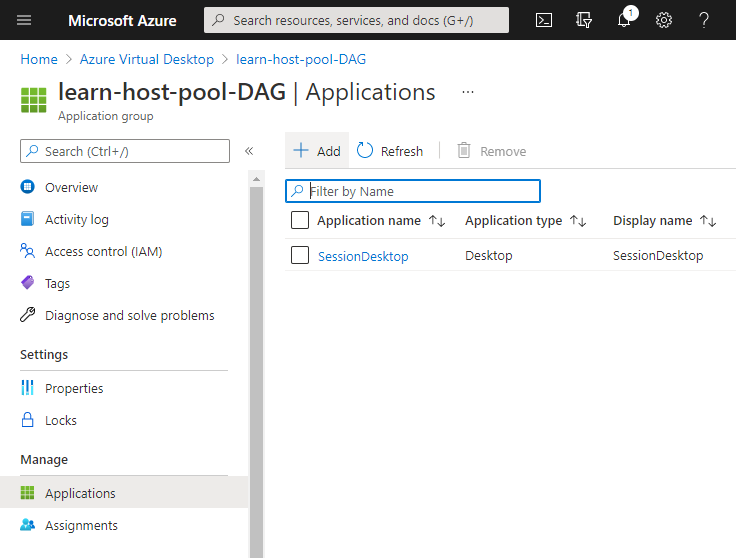Click the magnifier icon in the Filter by Name box

coord(298,191)
